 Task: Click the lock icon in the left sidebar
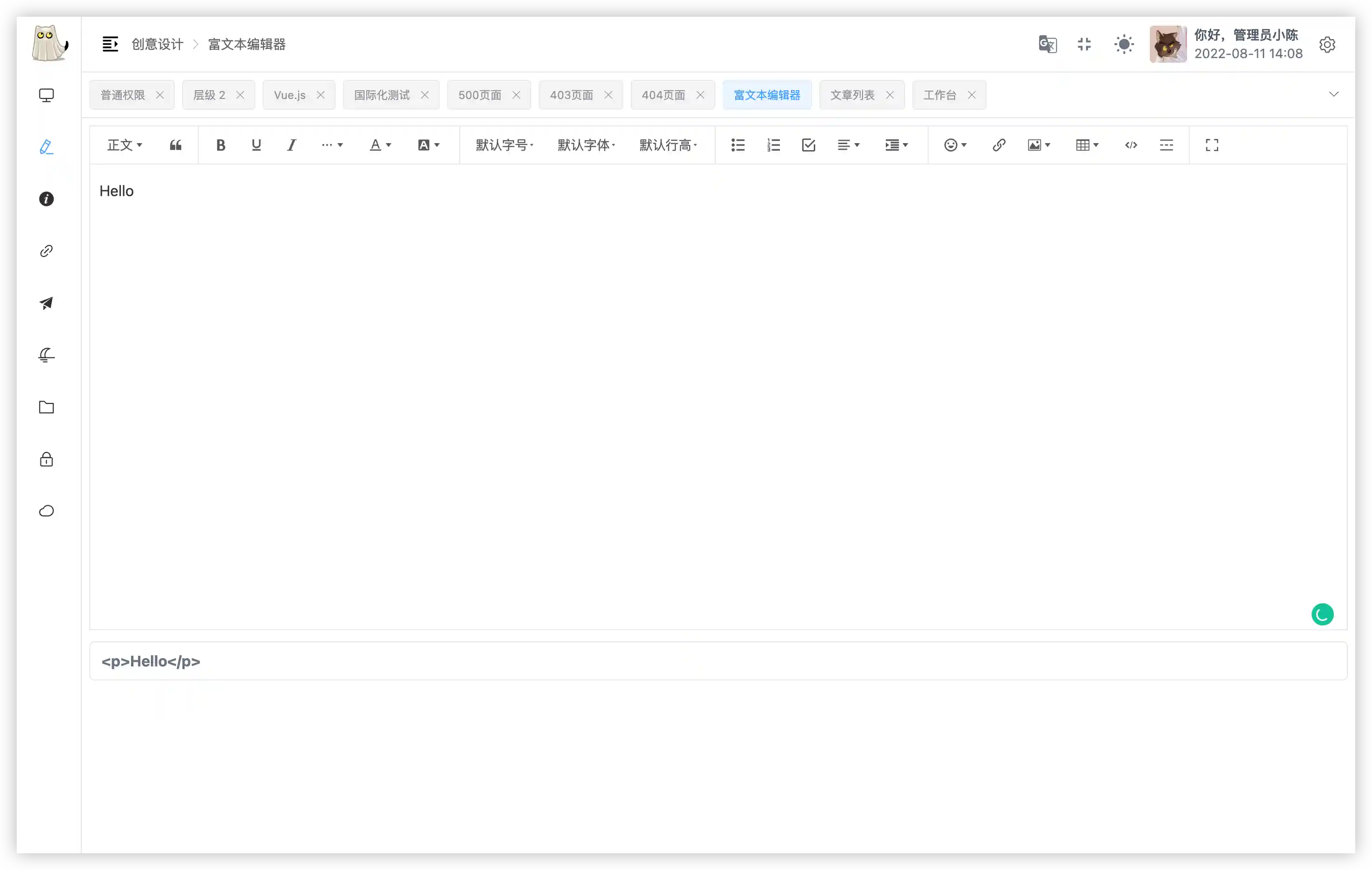coord(46,459)
